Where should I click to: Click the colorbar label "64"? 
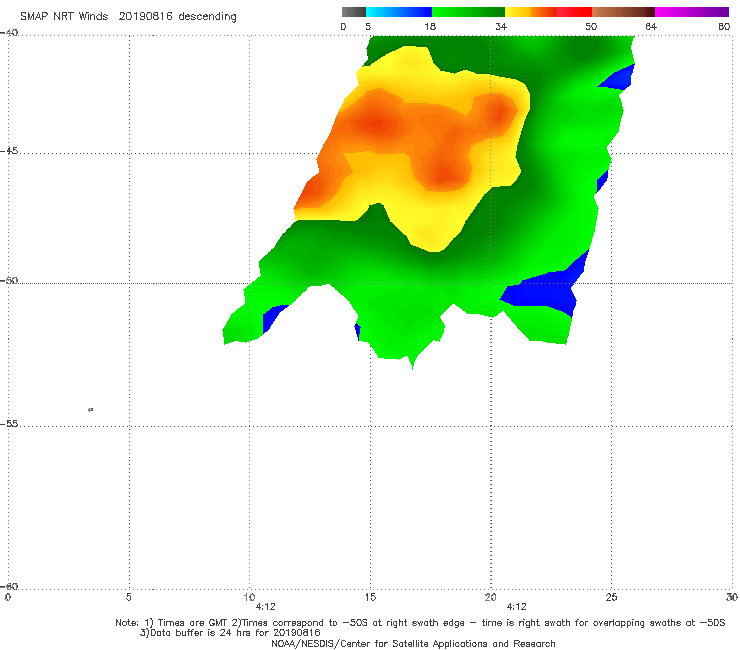[x=651, y=26]
